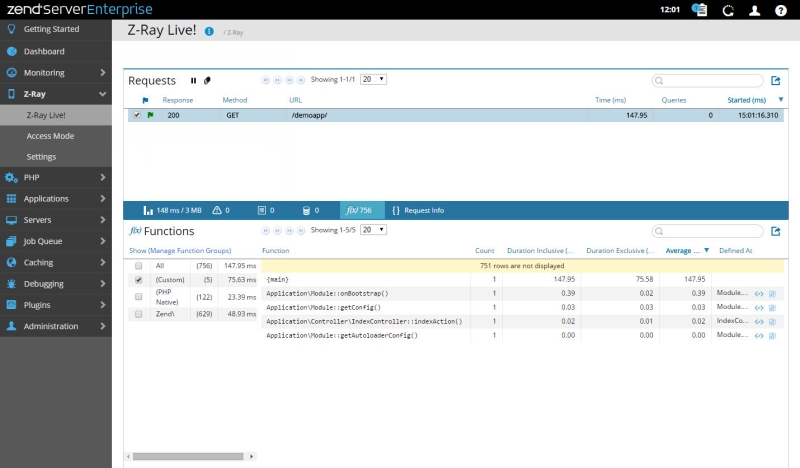Click the info icon beside Z-Ray Live!
The image size is (800, 468).
[209, 31]
